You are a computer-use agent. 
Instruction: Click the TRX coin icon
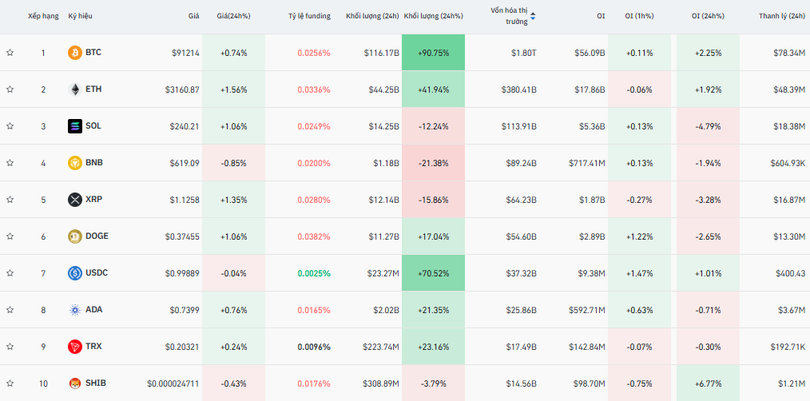[x=74, y=346]
